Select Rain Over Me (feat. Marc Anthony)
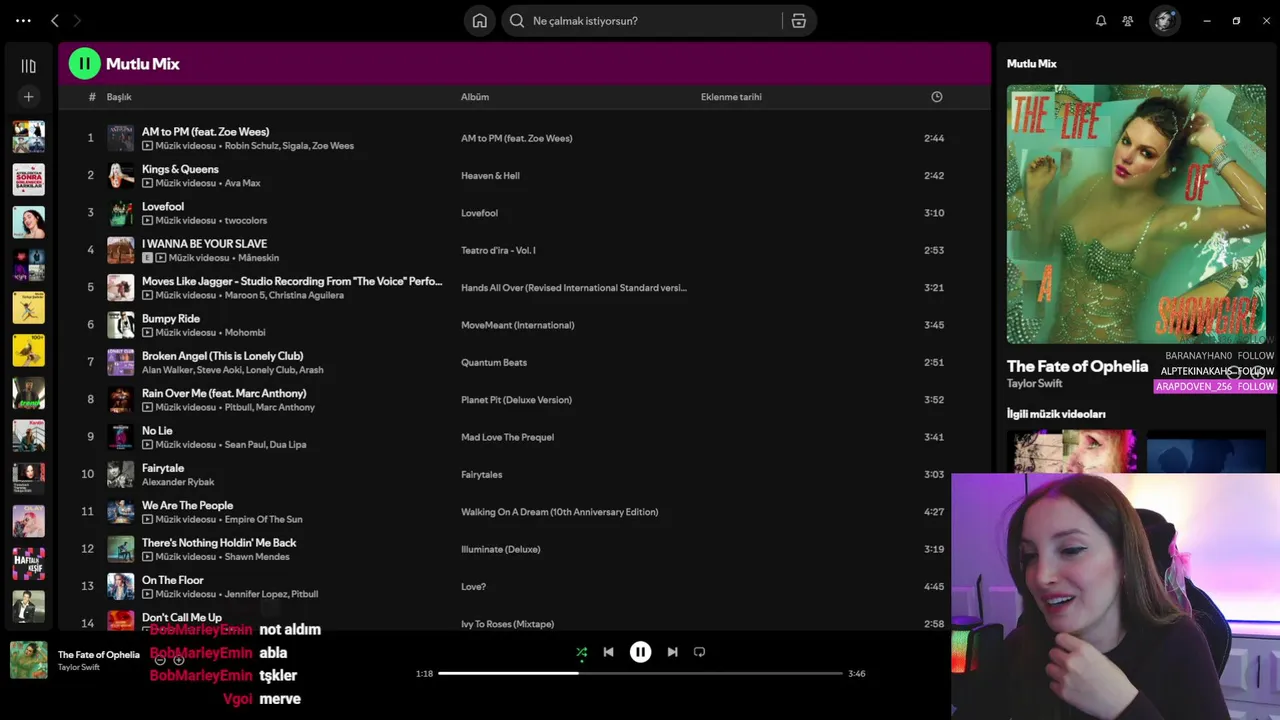 tap(224, 394)
